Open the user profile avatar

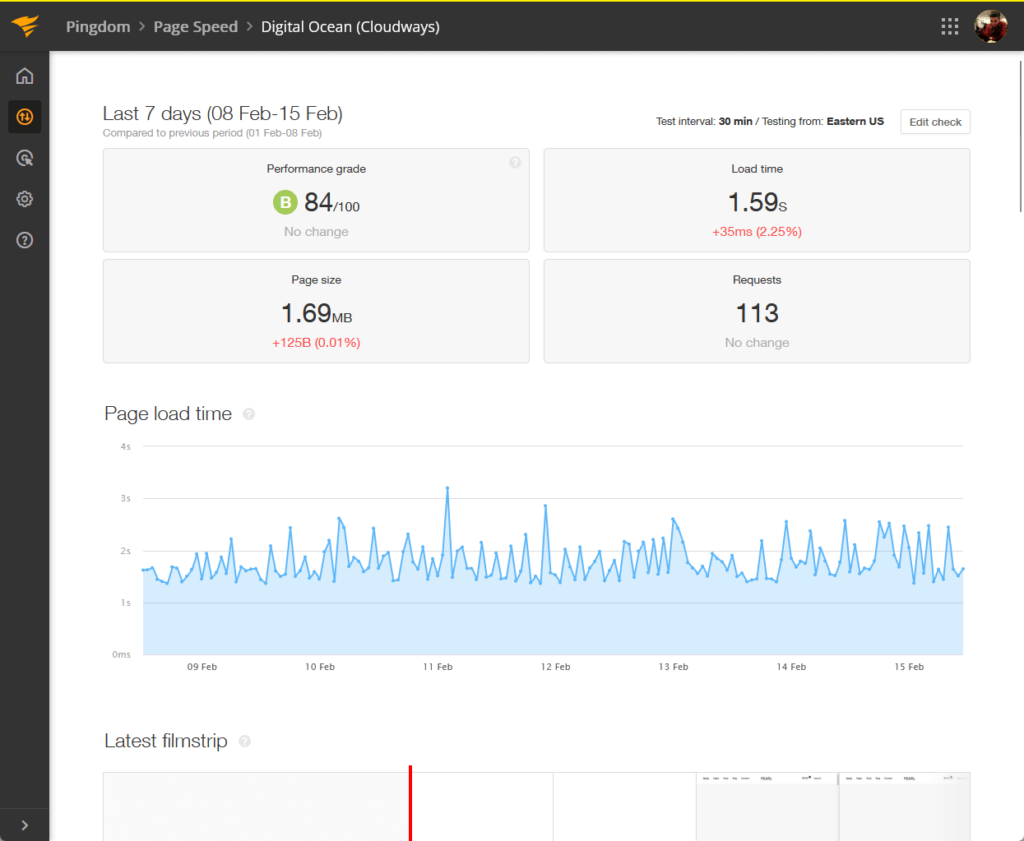click(991, 27)
